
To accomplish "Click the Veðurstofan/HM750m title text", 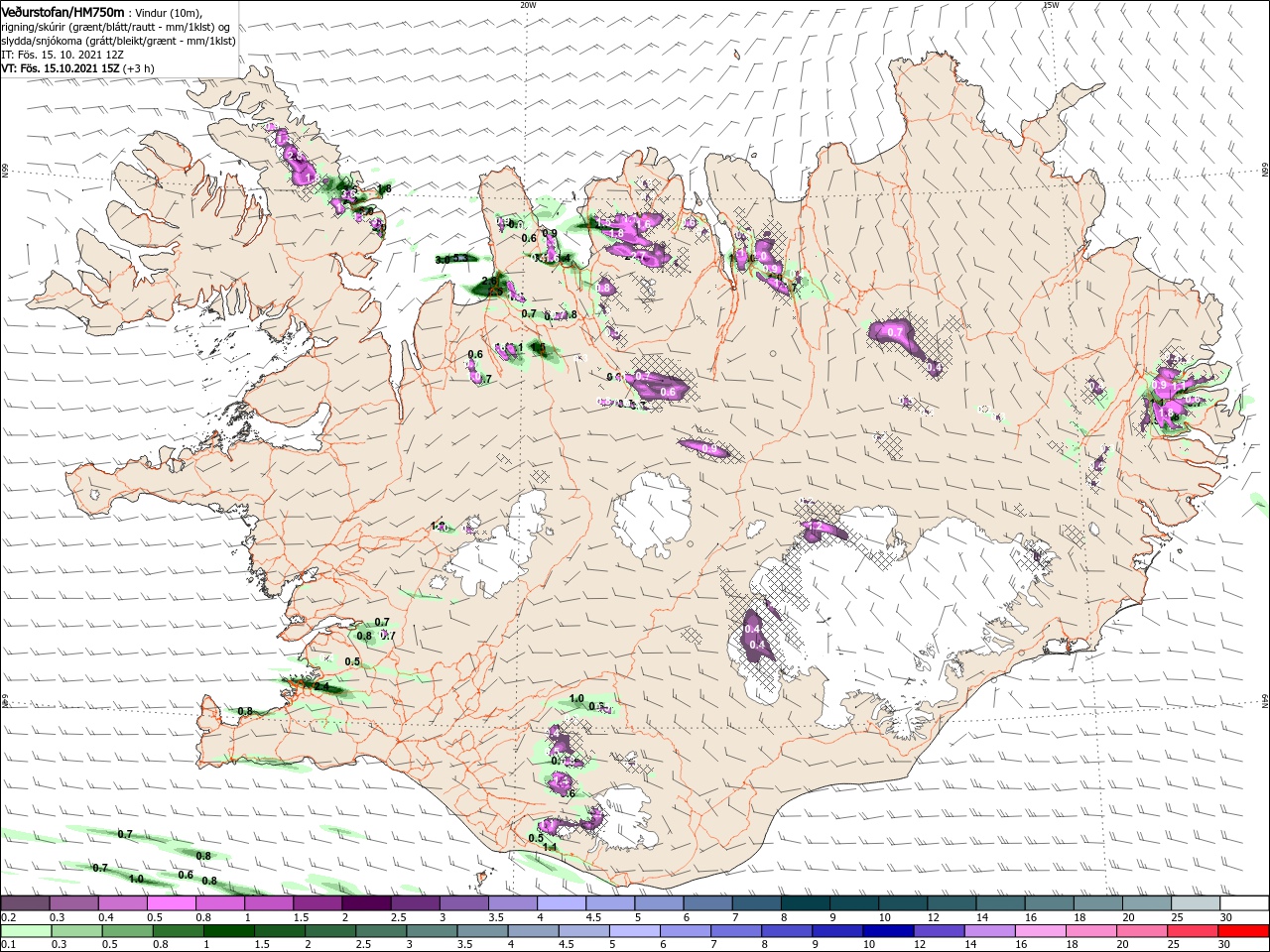I will click(x=63, y=12).
